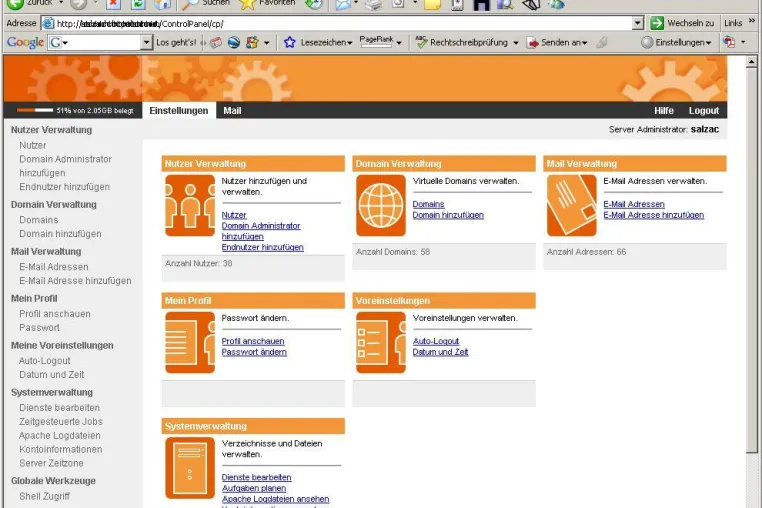Click the news icon beside Los geht's
The image size is (762, 508).
(216, 42)
